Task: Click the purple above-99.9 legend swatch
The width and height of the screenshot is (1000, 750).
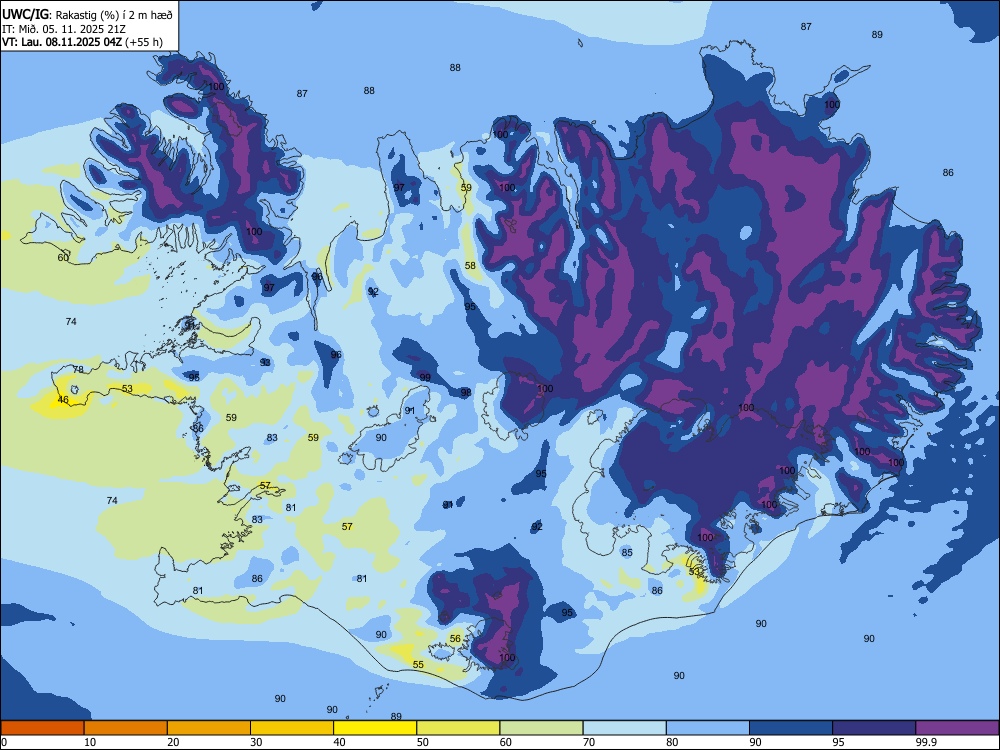Action: (957, 728)
